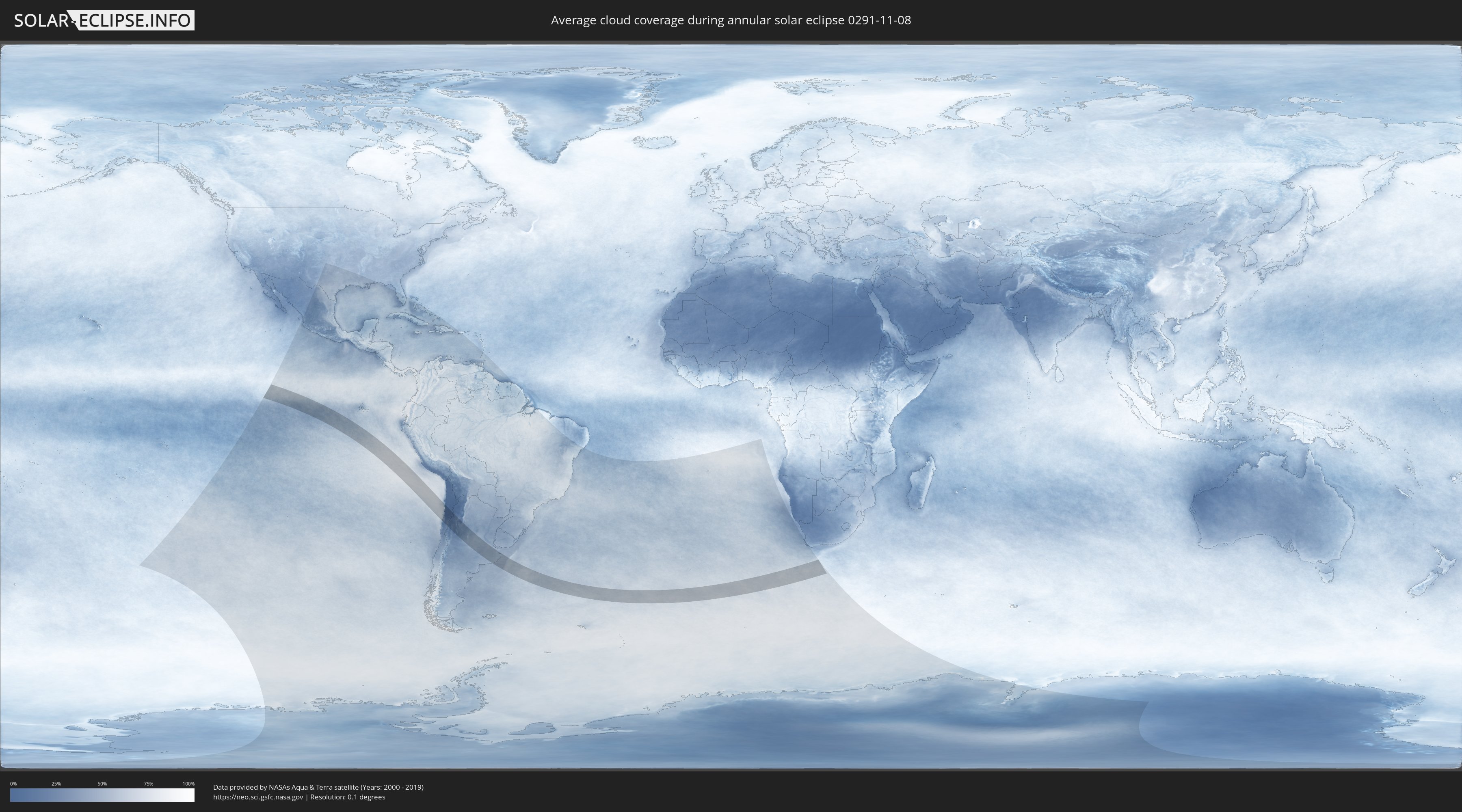Click the cloud coverage color gradient legend bar

(102, 795)
